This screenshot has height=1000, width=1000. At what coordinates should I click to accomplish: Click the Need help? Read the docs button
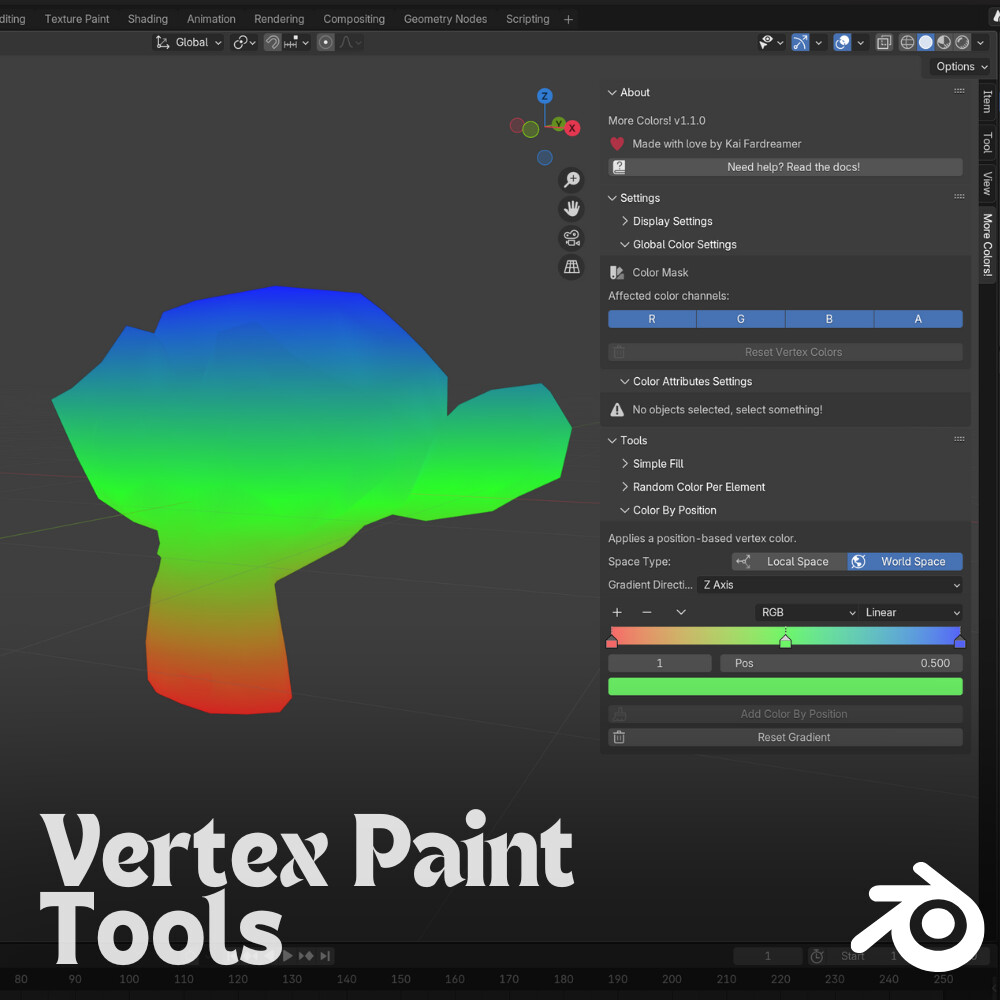[785, 167]
